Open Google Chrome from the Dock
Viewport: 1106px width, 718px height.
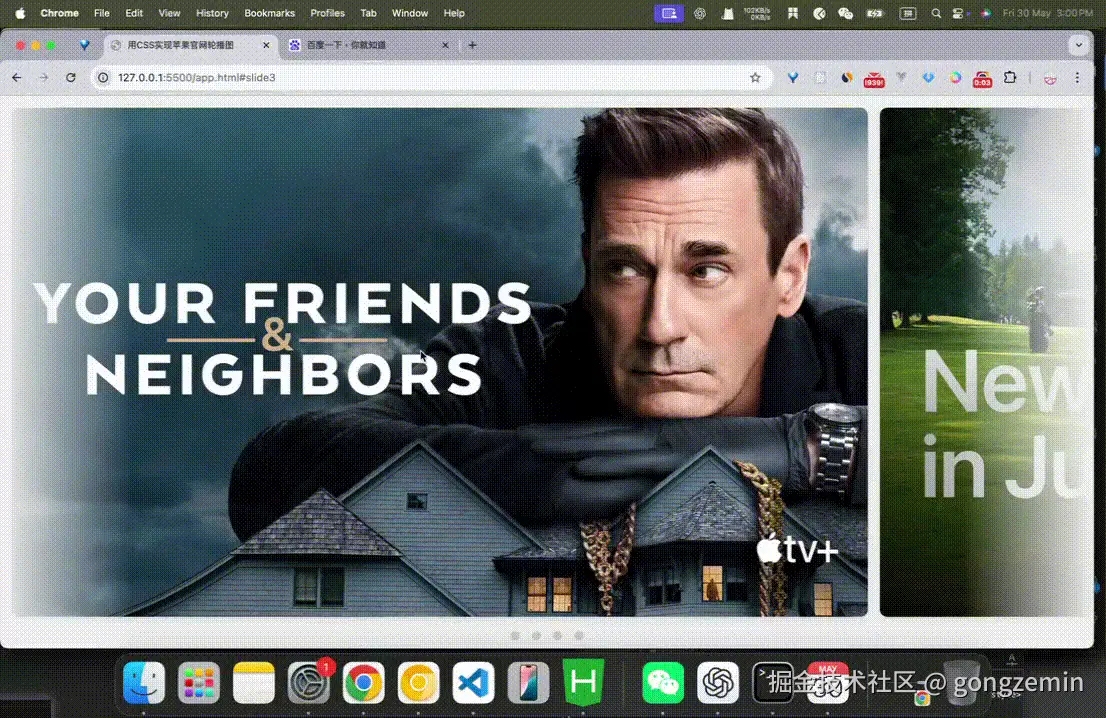(363, 683)
